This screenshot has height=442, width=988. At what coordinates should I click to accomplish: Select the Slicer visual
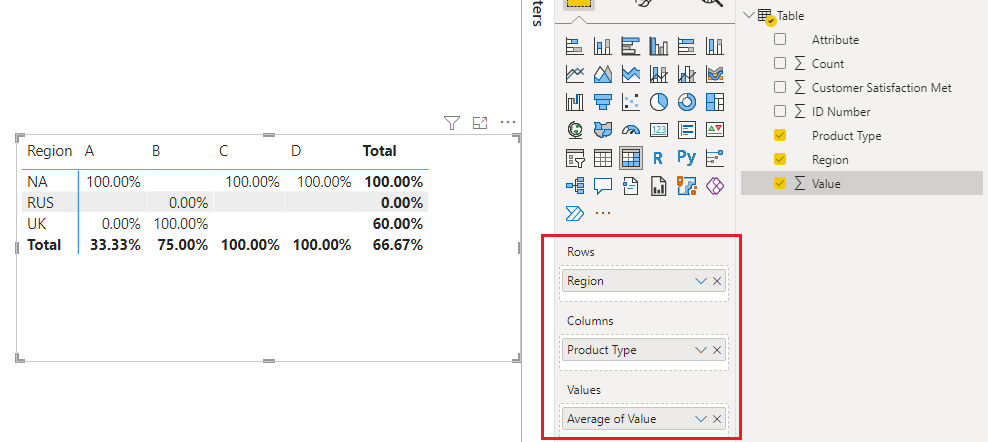(x=575, y=158)
